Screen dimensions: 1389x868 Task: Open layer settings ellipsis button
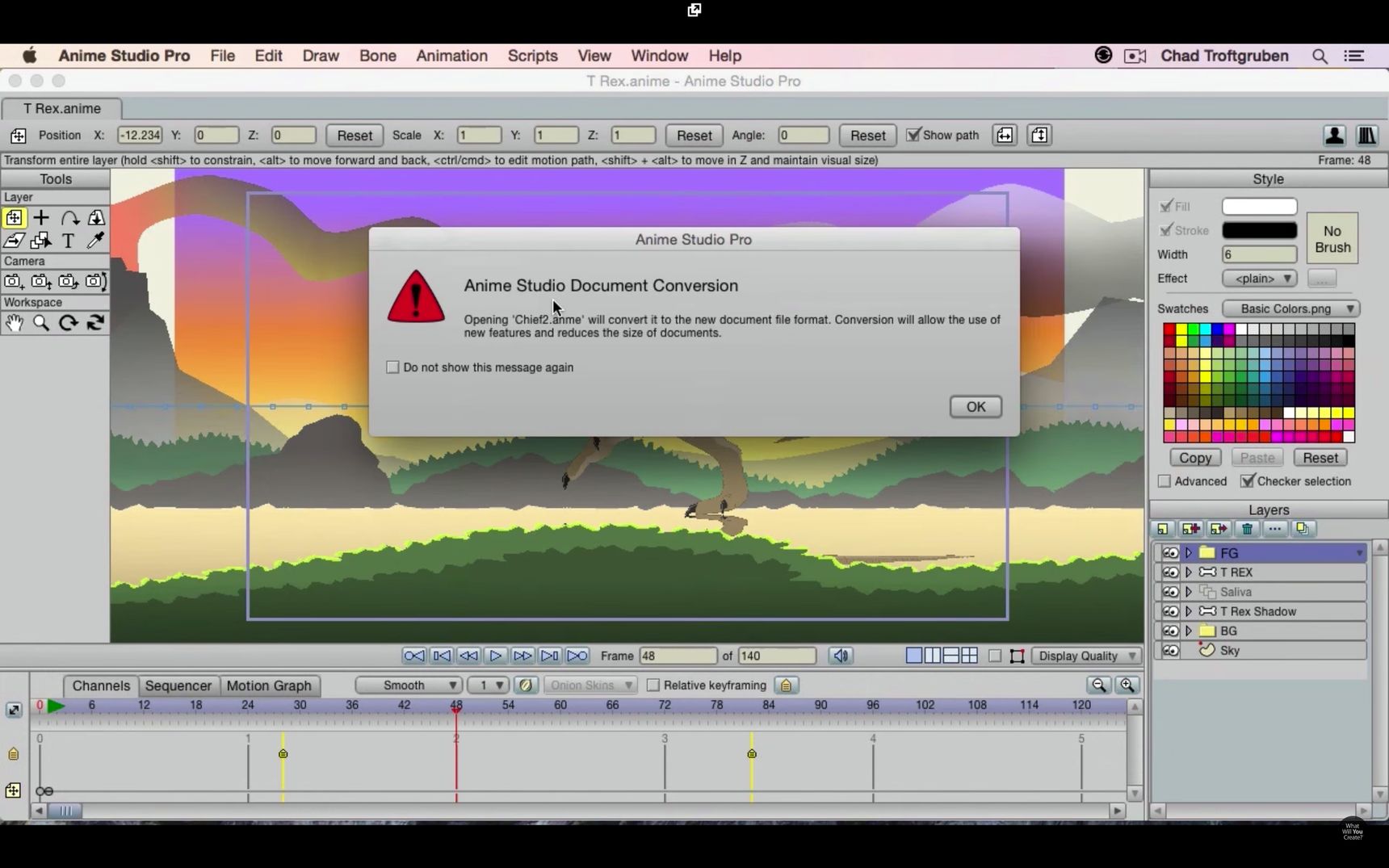point(1274,529)
